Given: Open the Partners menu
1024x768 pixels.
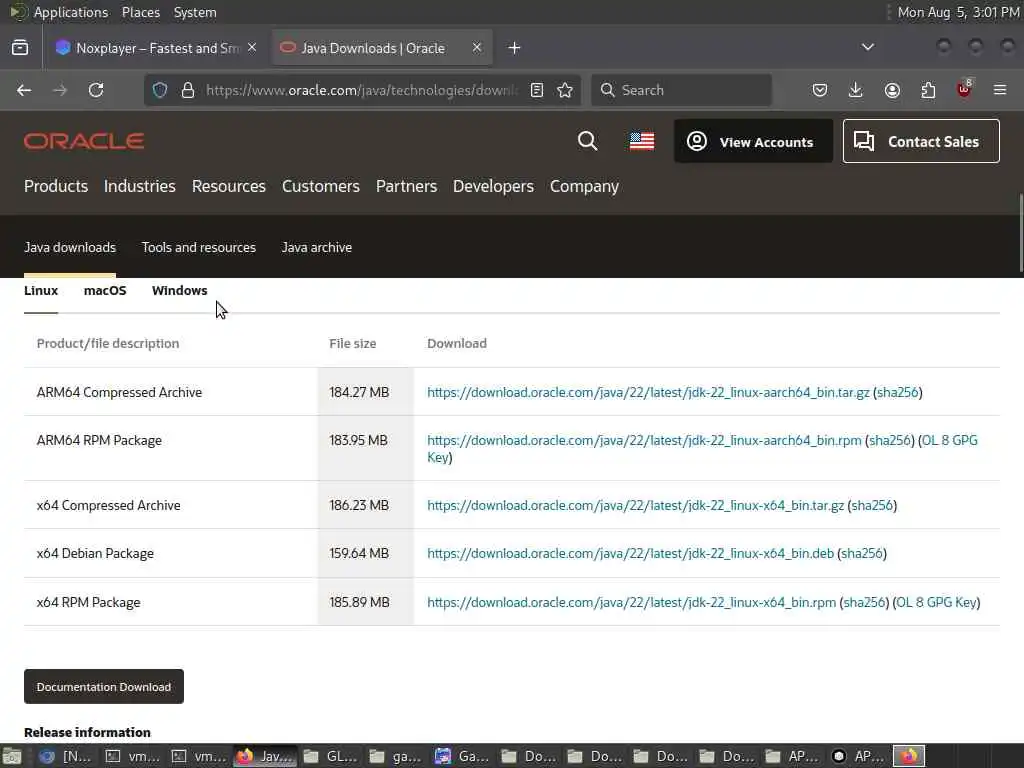Looking at the screenshot, I should (406, 186).
